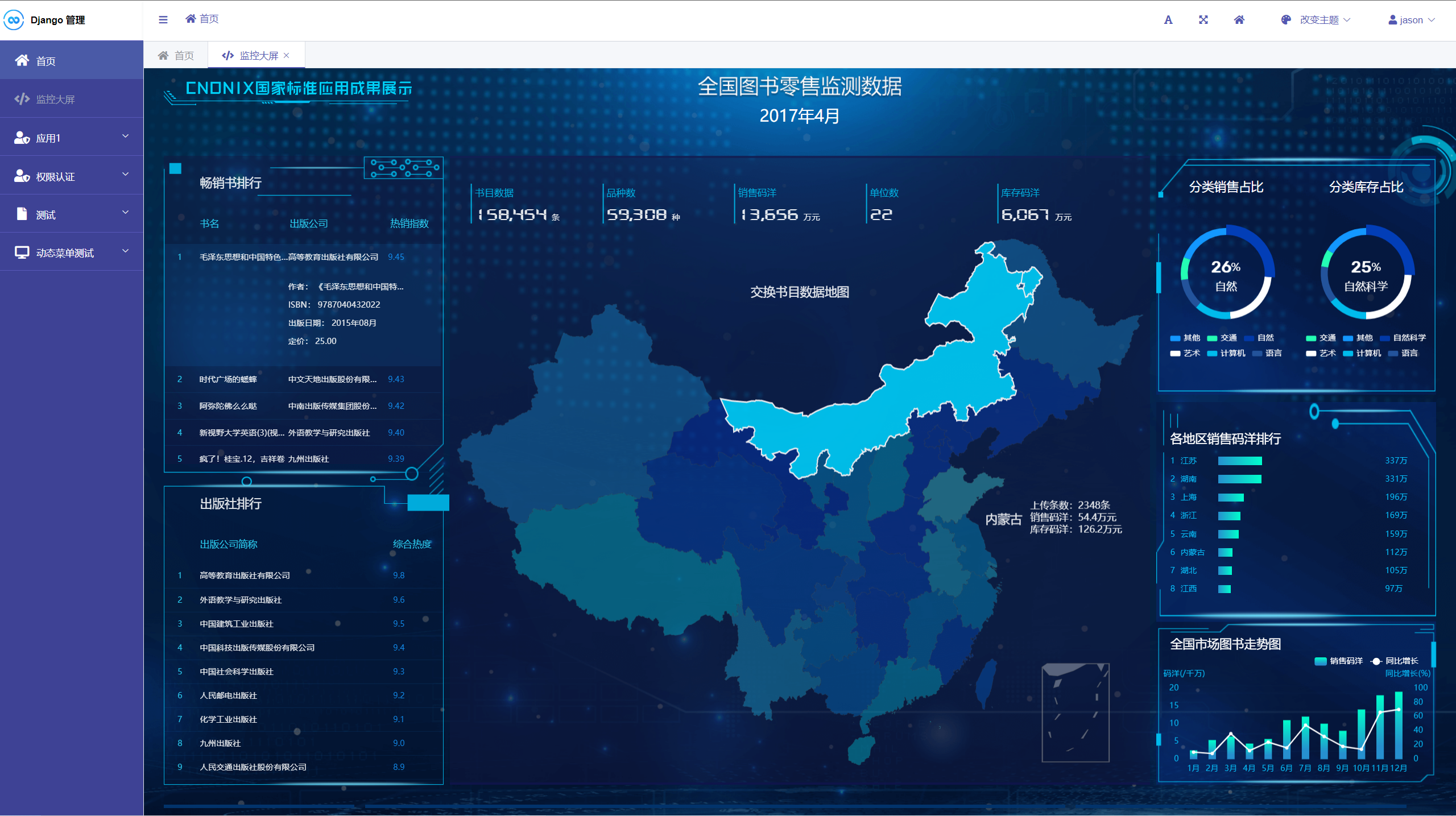
Task: Click the font size 'A' icon
Action: [1168, 20]
